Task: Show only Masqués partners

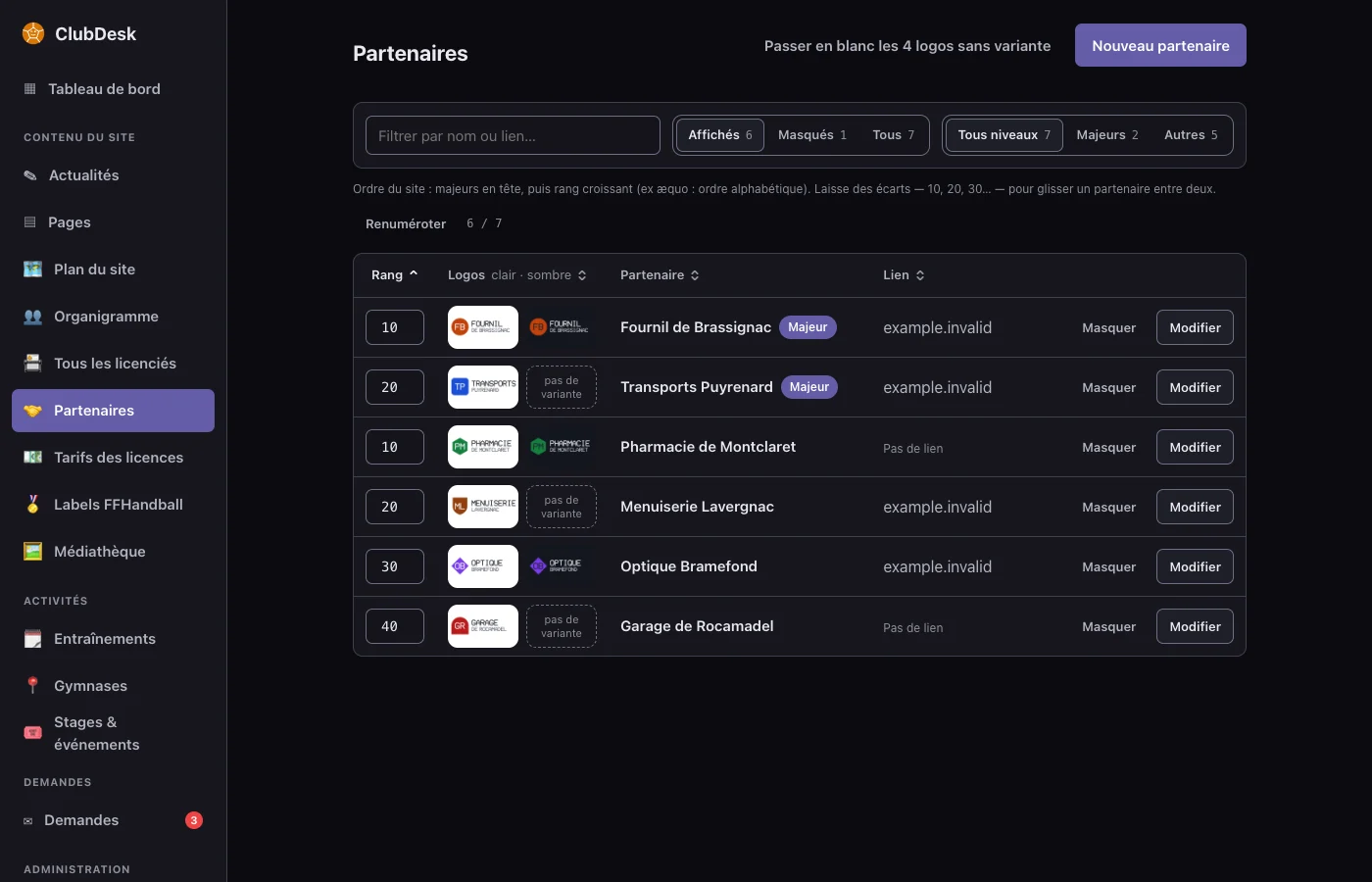Action: tap(812, 135)
